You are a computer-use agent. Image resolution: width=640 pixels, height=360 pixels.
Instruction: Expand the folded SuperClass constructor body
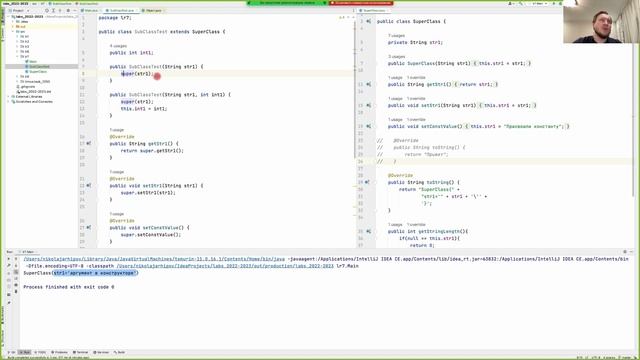[x=502, y=63]
